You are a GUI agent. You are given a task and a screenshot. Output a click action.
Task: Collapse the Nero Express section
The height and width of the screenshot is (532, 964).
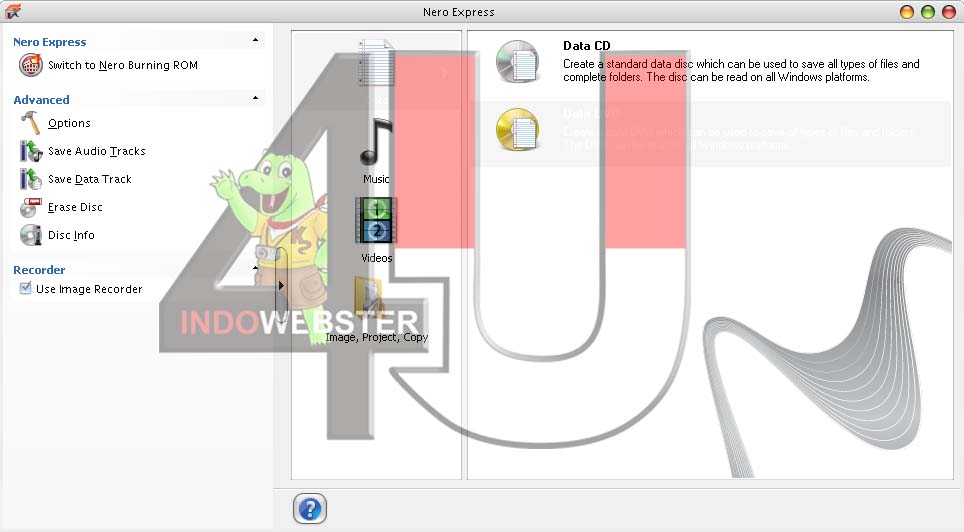tap(255, 41)
